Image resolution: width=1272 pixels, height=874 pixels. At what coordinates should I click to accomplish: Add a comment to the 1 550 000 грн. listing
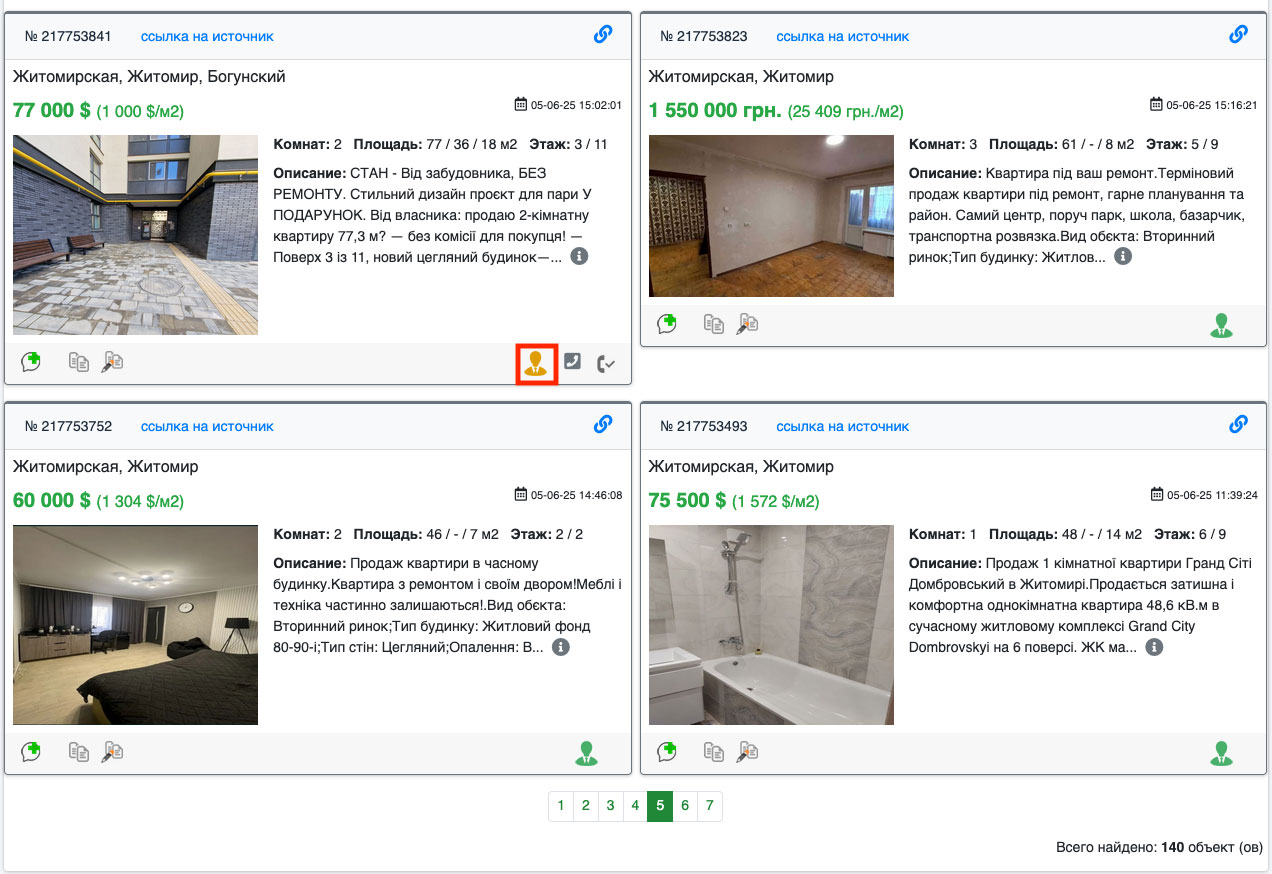(x=667, y=323)
